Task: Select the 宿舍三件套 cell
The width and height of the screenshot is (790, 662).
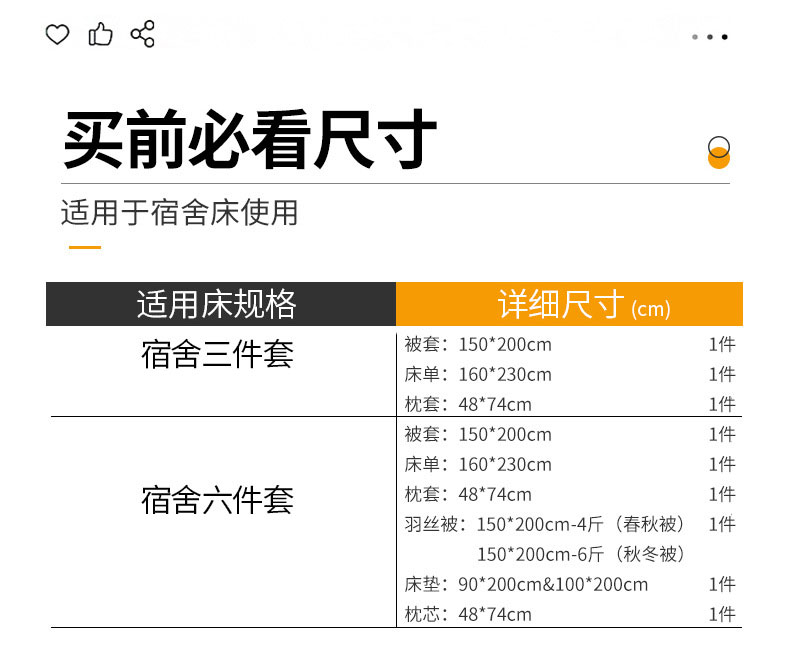Action: (217, 355)
